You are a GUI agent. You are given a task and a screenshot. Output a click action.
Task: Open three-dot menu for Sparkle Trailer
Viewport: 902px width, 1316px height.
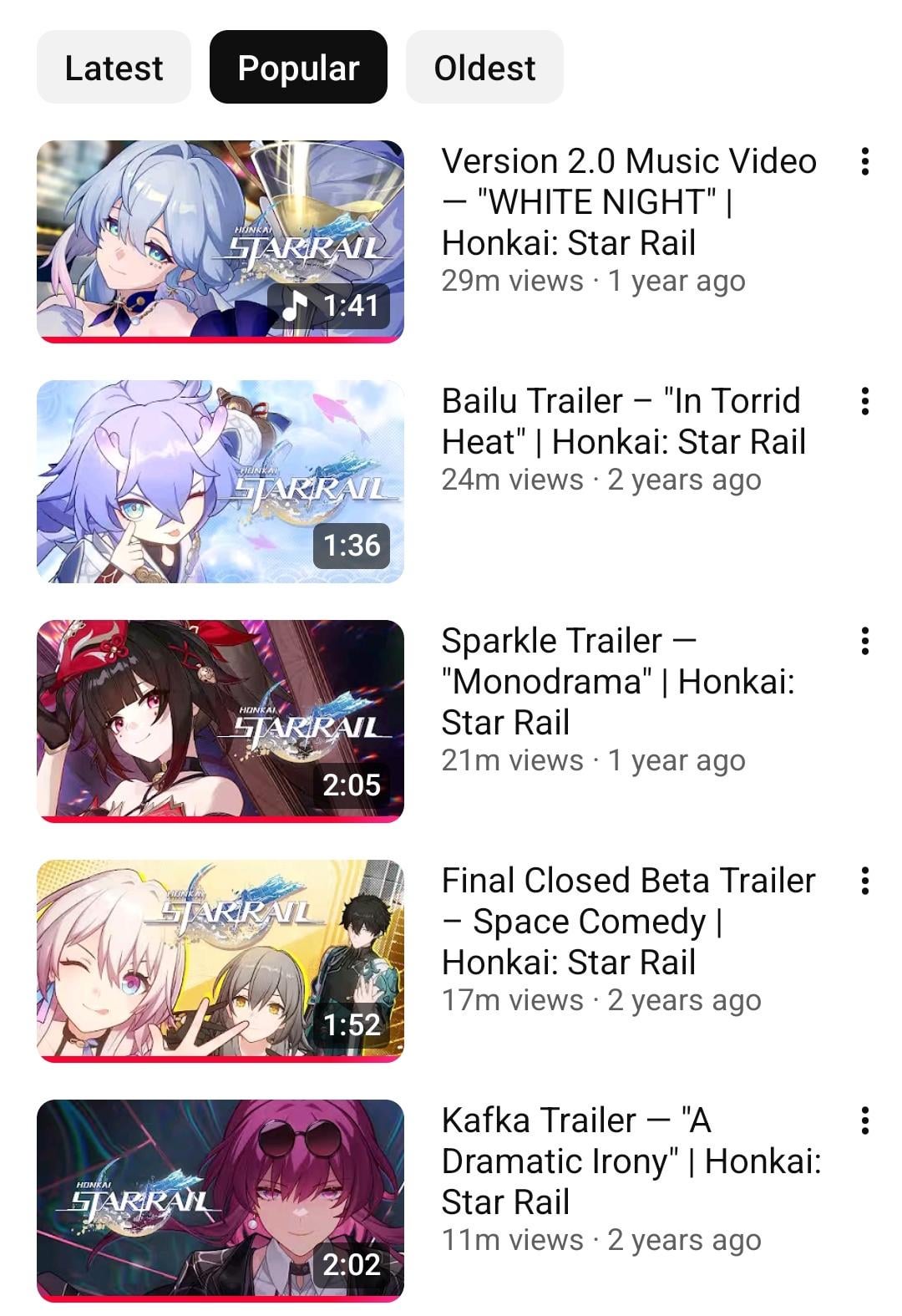click(x=865, y=641)
